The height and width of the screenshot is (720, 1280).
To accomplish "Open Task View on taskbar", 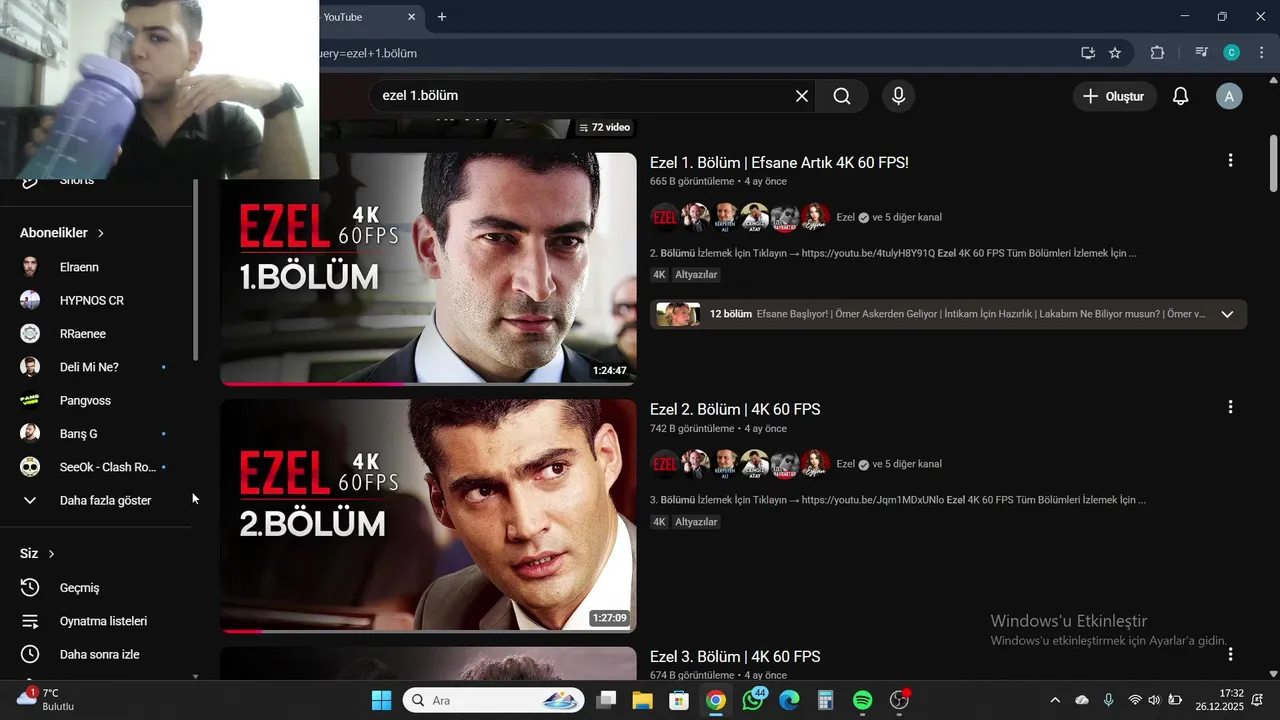I will click(x=607, y=700).
